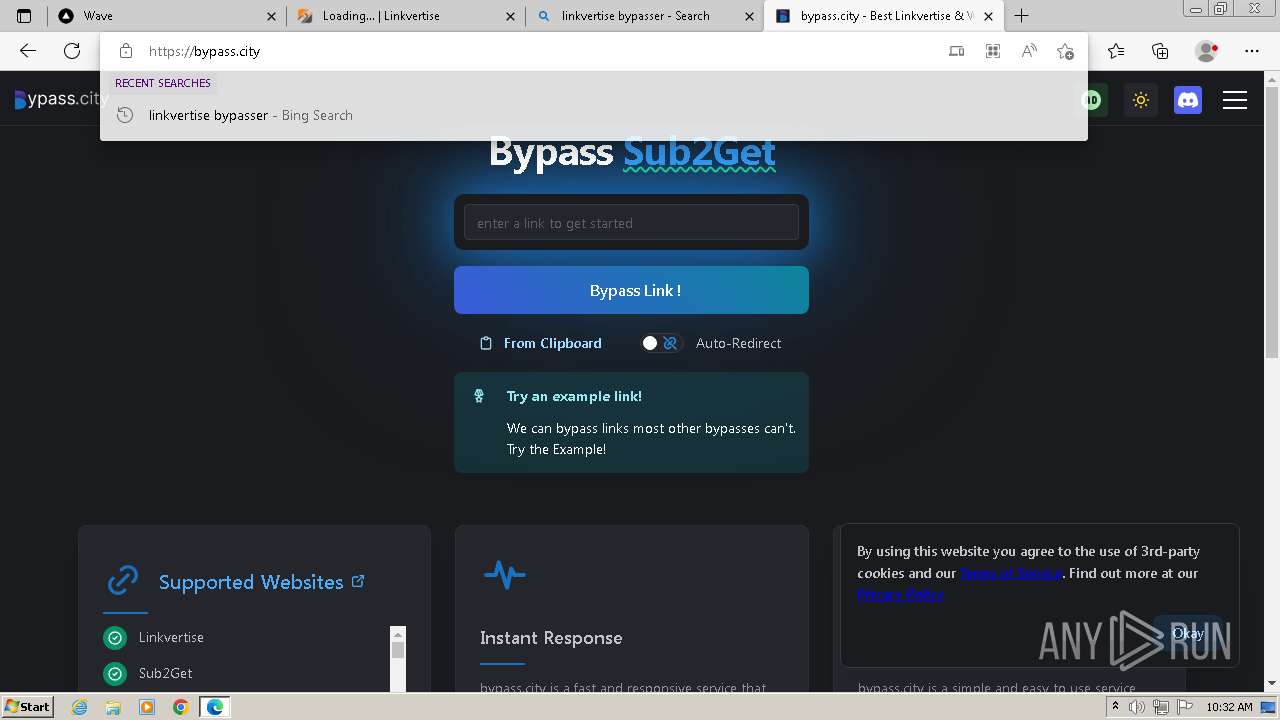1280x720 pixels.
Task: View site information lock icon
Action: coord(125,51)
